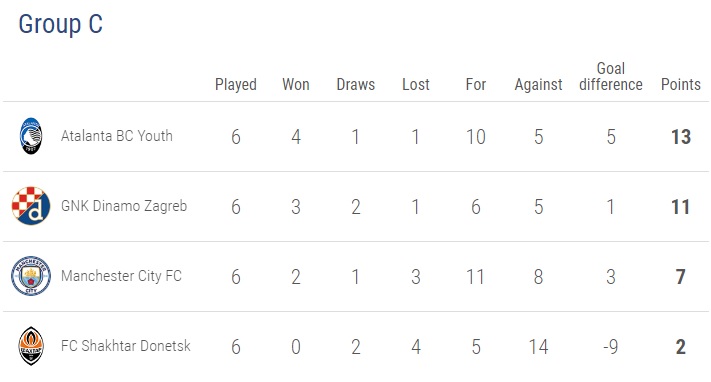Sort by the For column header
Viewport: 711px width, 382px height.
[476, 84]
